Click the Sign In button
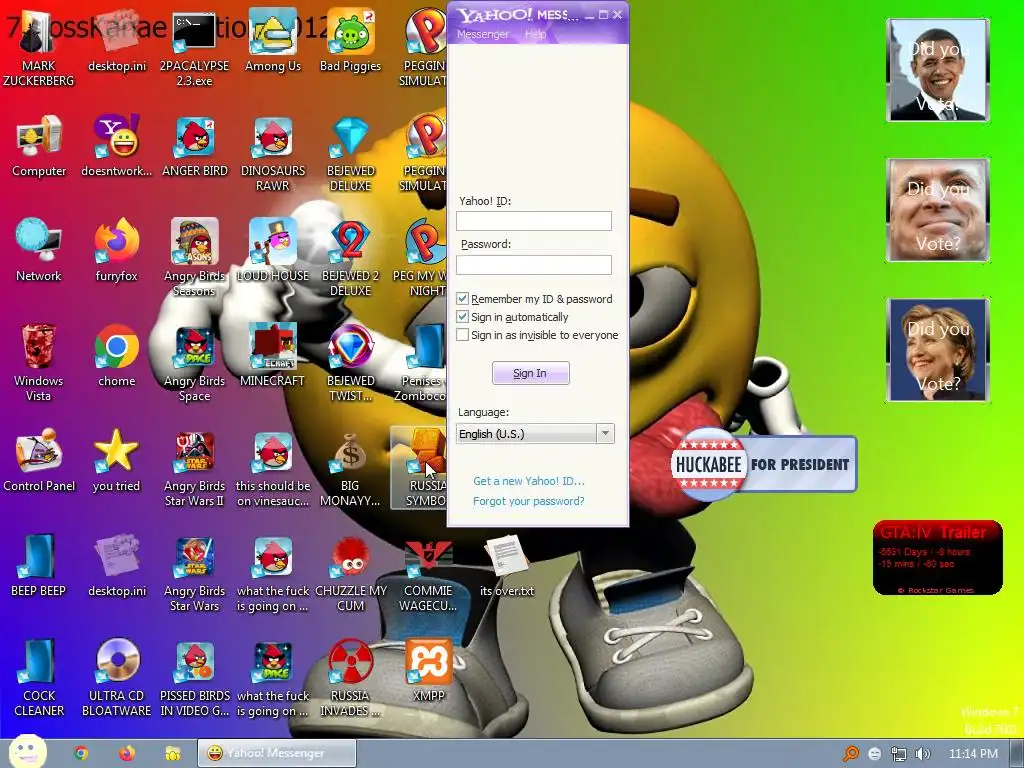 [530, 373]
